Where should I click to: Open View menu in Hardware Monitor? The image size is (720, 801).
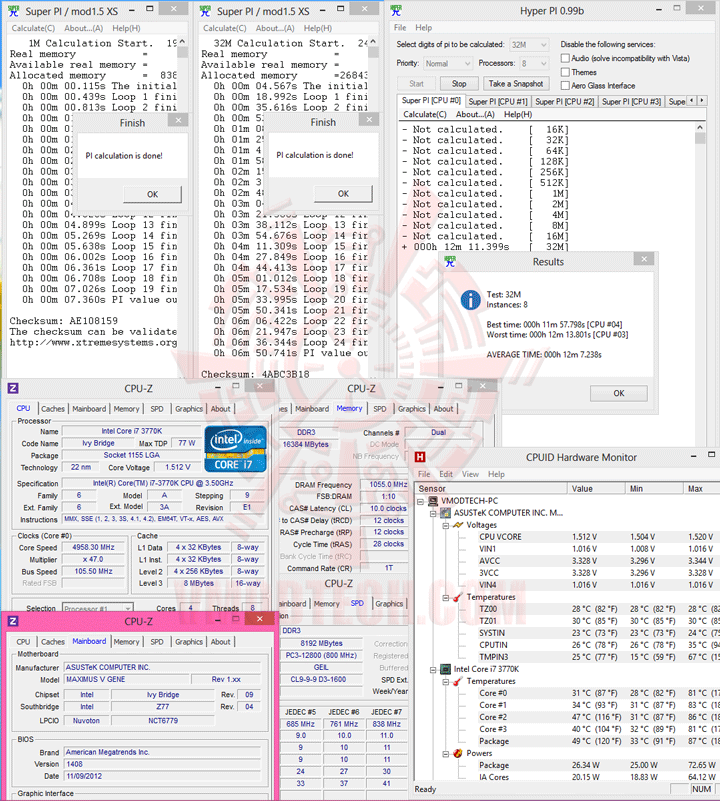pos(470,474)
